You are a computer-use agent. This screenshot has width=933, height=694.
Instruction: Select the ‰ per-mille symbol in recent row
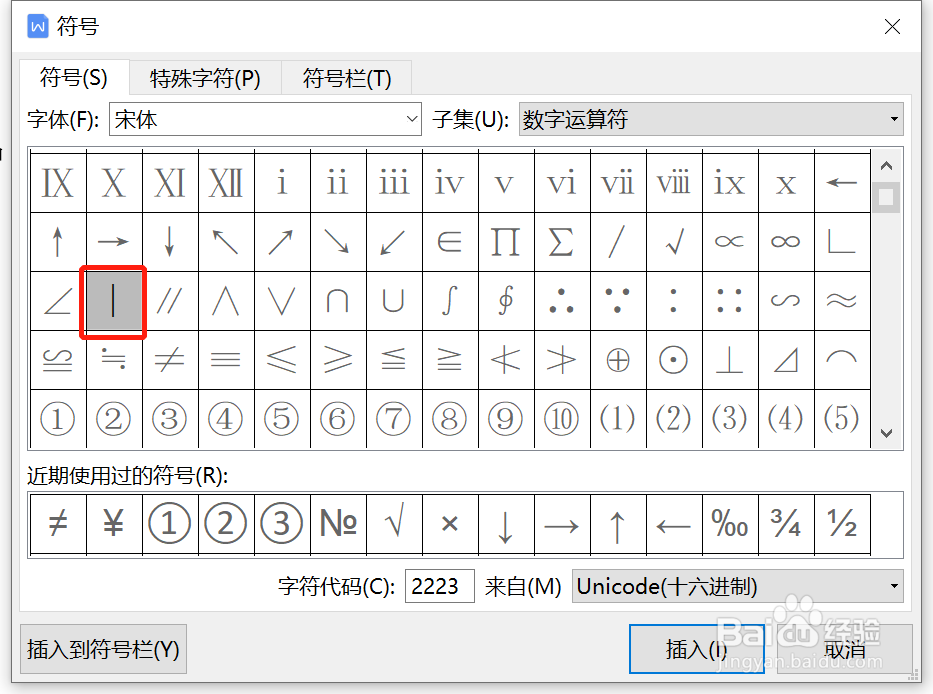(729, 523)
